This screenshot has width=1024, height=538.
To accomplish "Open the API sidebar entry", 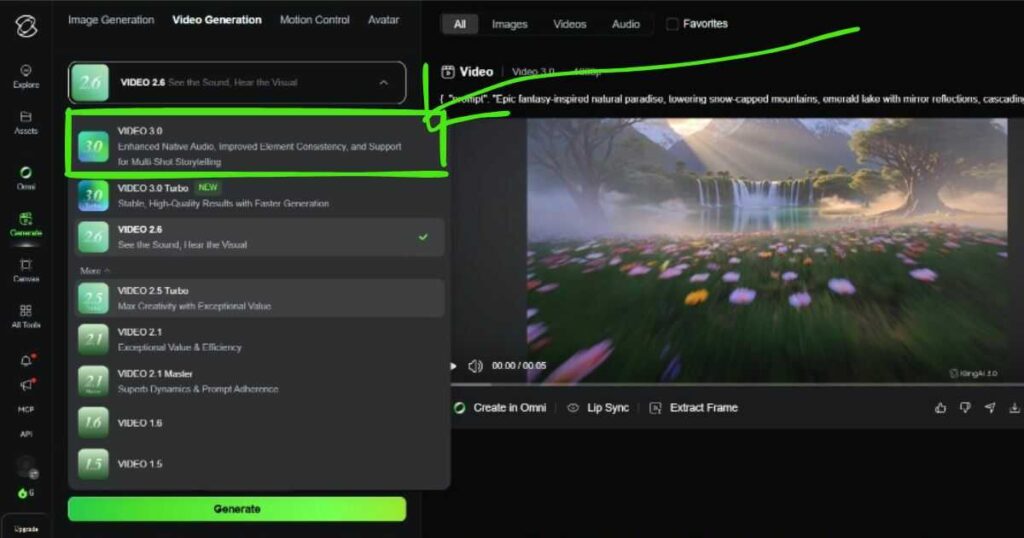I will point(26,434).
